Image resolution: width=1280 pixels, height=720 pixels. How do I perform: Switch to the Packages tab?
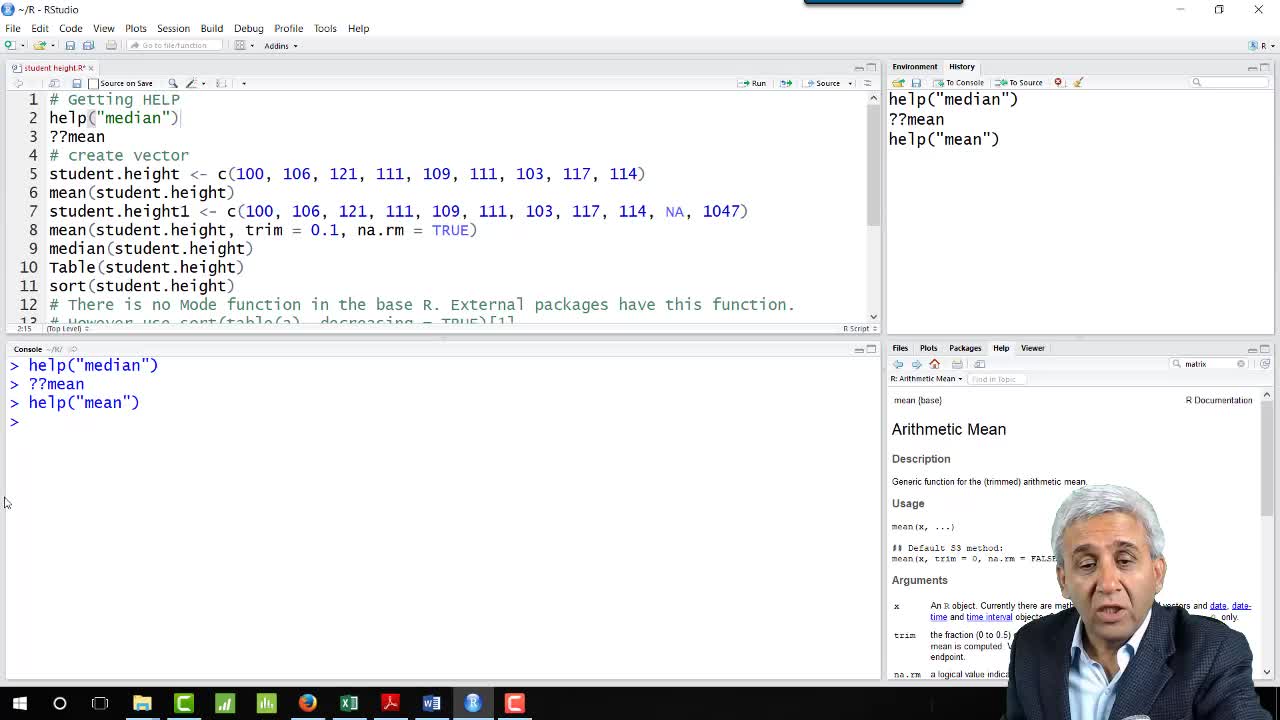[965, 348]
